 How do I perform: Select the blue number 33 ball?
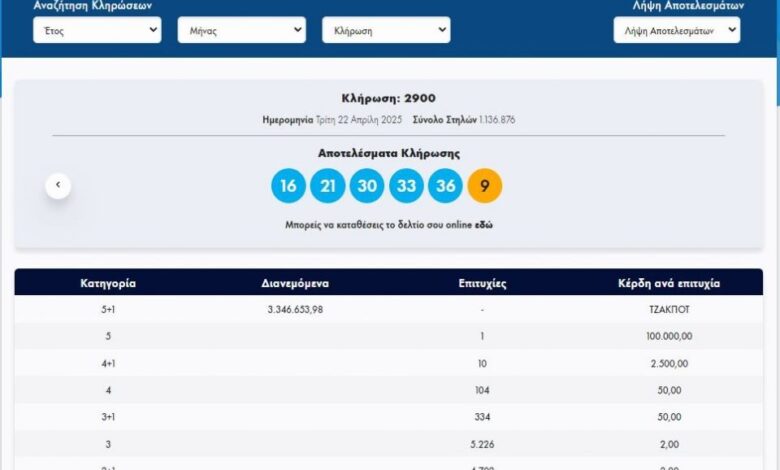coord(406,186)
